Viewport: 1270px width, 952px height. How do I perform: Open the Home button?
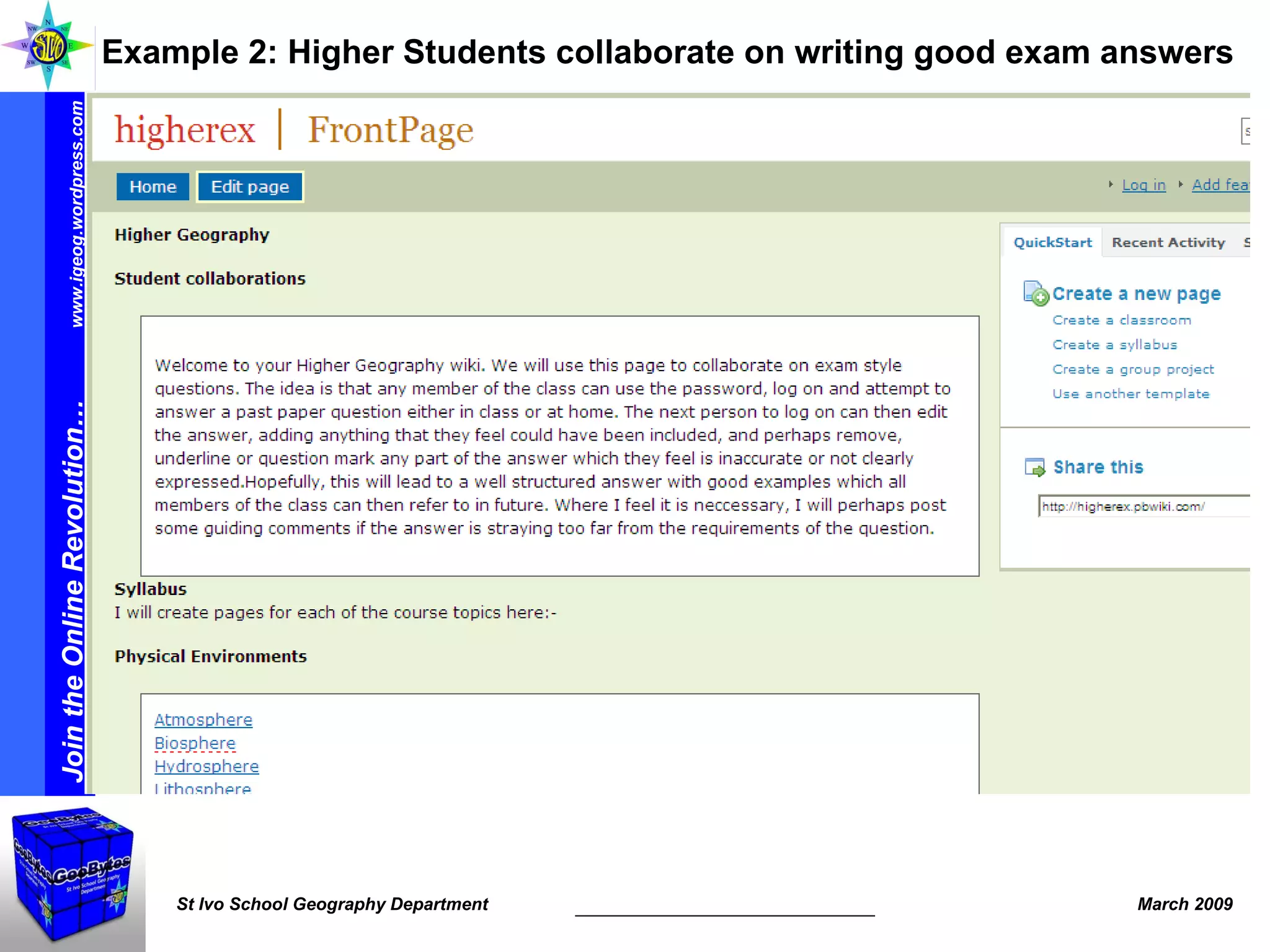pyautogui.click(x=153, y=187)
